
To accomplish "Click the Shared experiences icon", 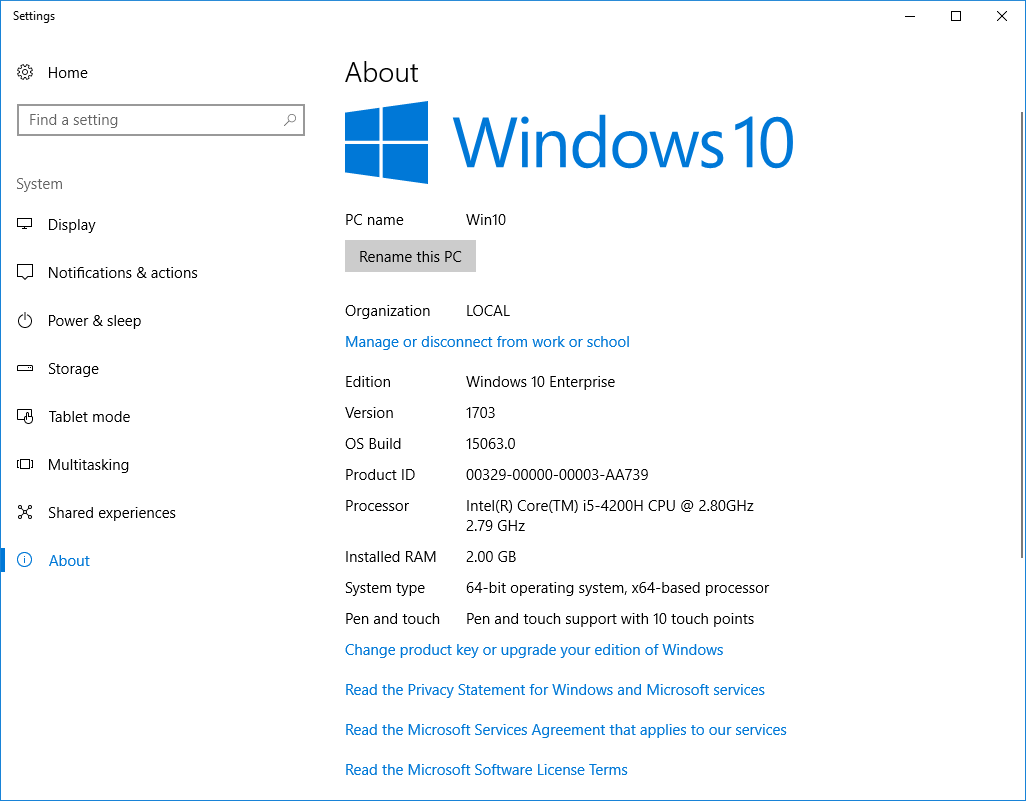I will [x=25, y=512].
